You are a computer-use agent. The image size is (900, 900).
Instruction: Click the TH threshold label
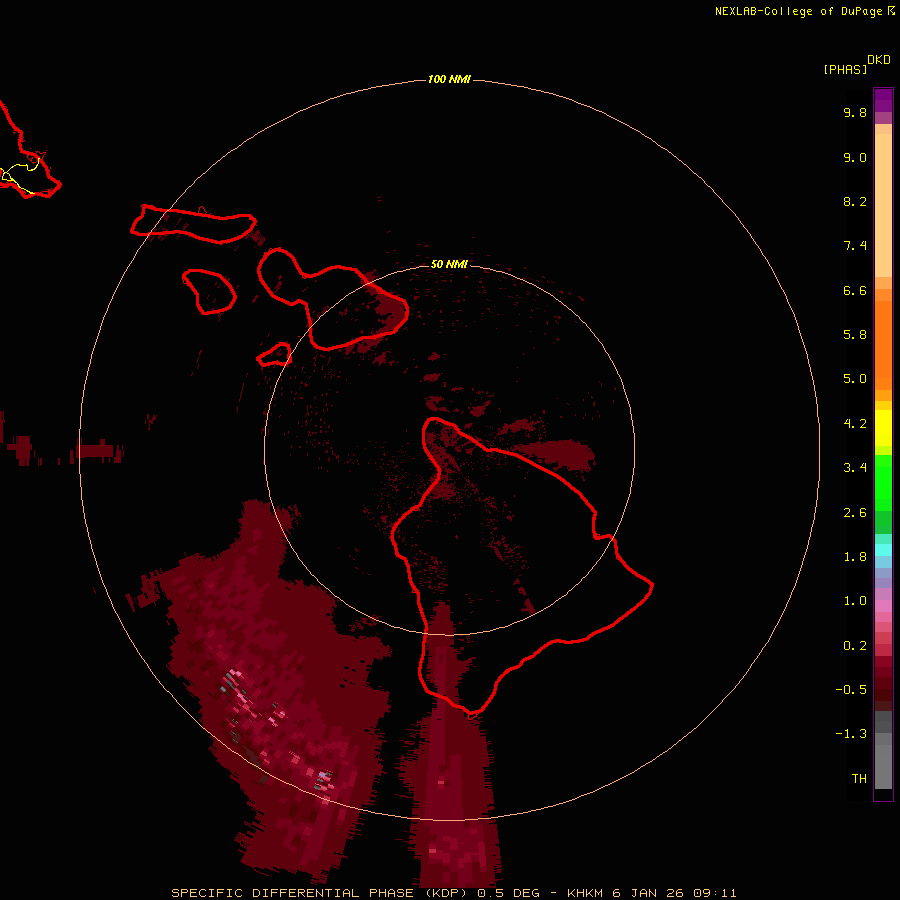coord(859,779)
